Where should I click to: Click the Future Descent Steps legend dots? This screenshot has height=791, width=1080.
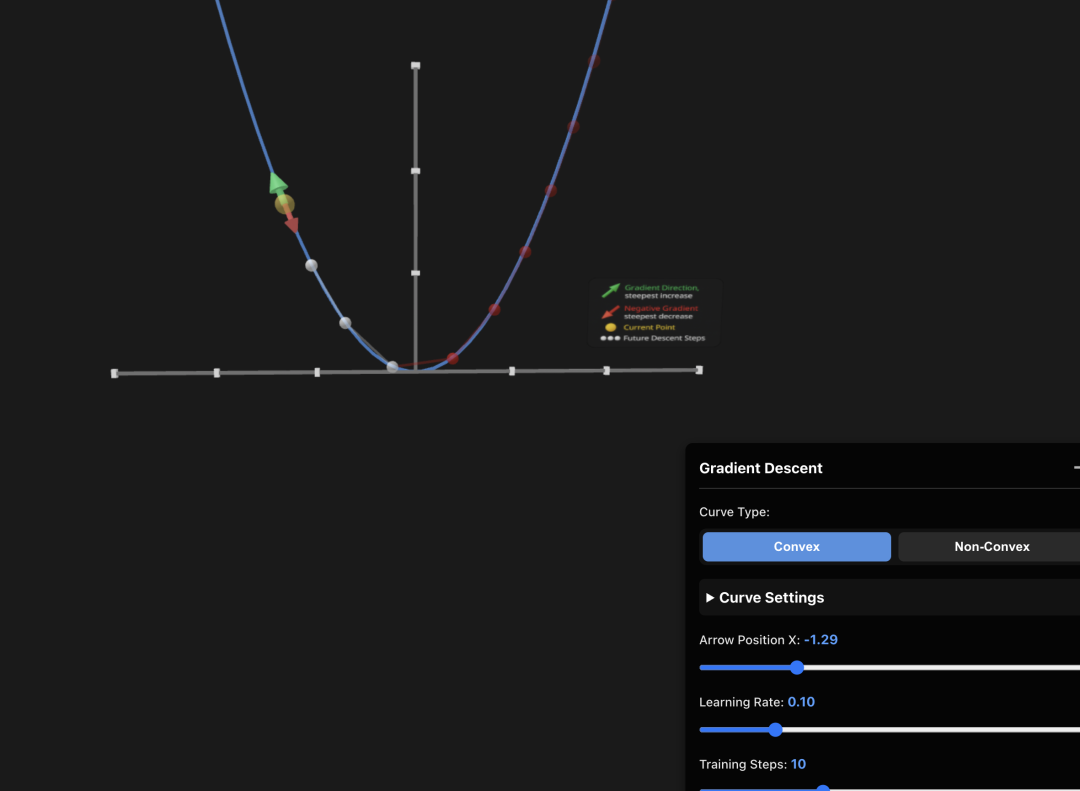pyautogui.click(x=610, y=338)
